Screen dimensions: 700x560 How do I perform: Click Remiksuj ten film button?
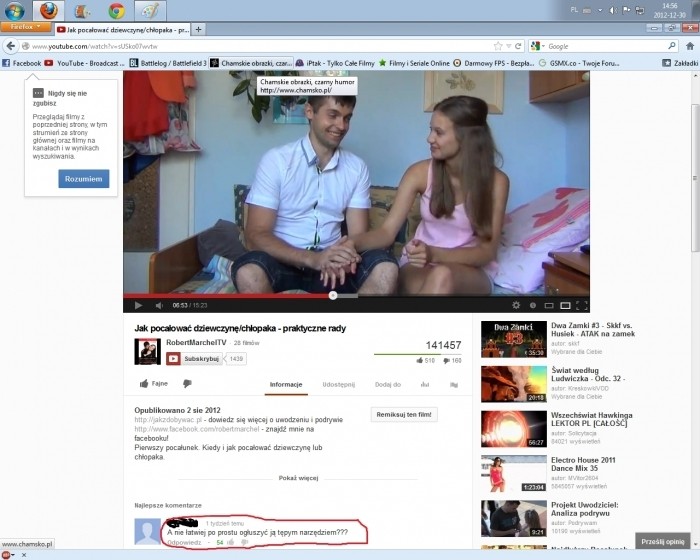[x=403, y=414]
